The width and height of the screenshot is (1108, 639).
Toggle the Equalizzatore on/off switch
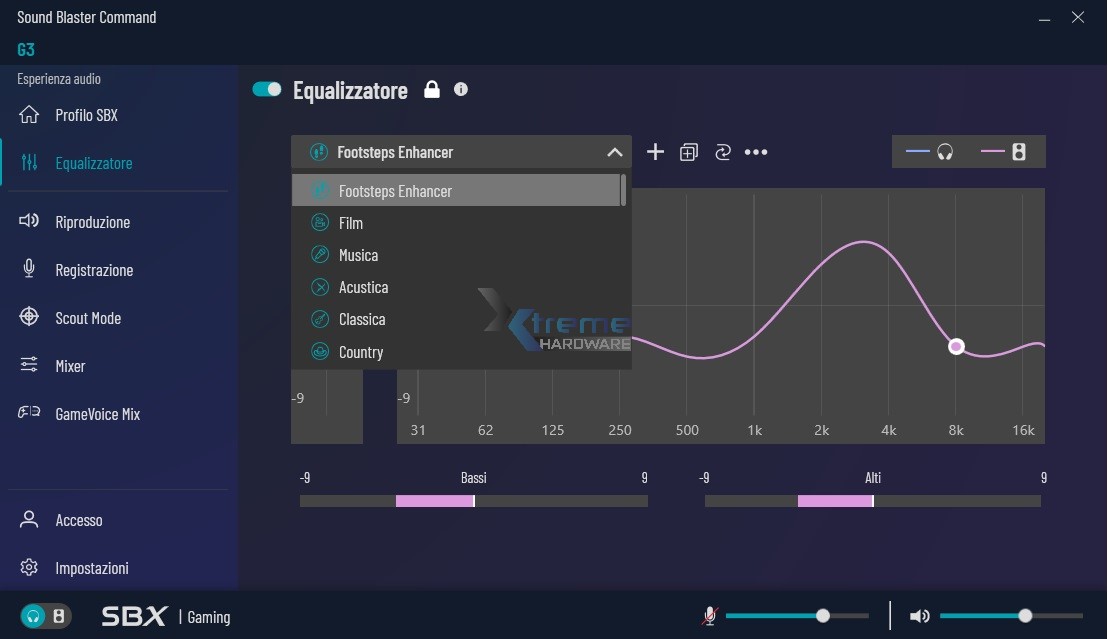coord(267,90)
